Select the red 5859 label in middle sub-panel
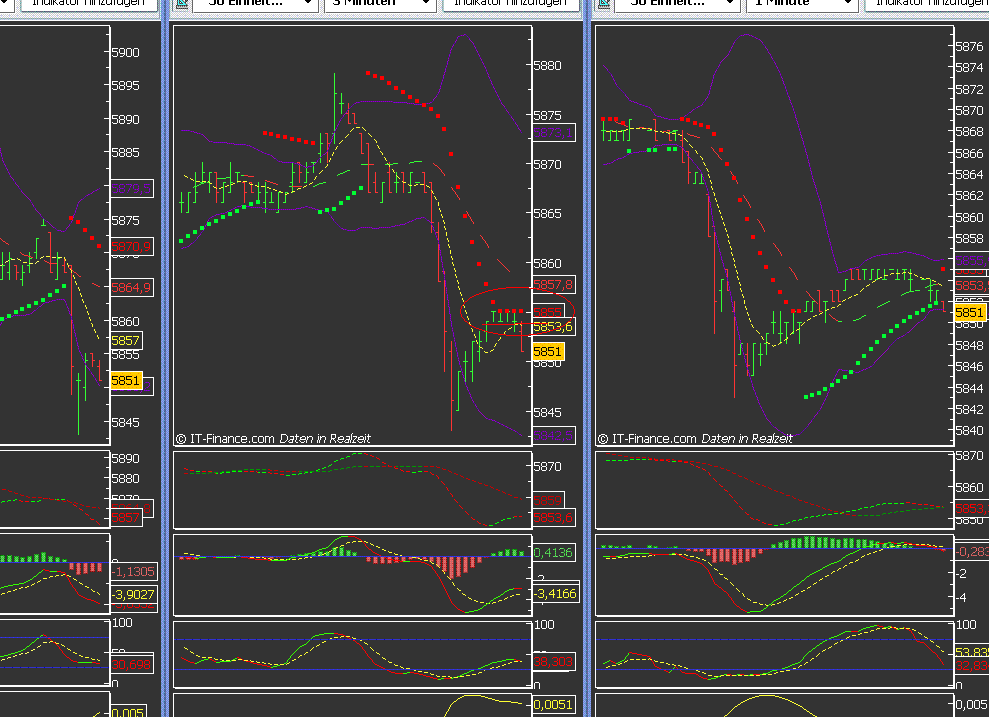This screenshot has height=717, width=989. (x=547, y=500)
